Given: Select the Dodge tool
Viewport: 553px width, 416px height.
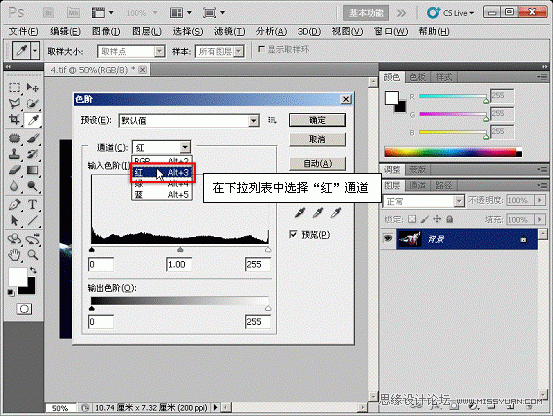Looking at the screenshot, I should click(32, 186).
